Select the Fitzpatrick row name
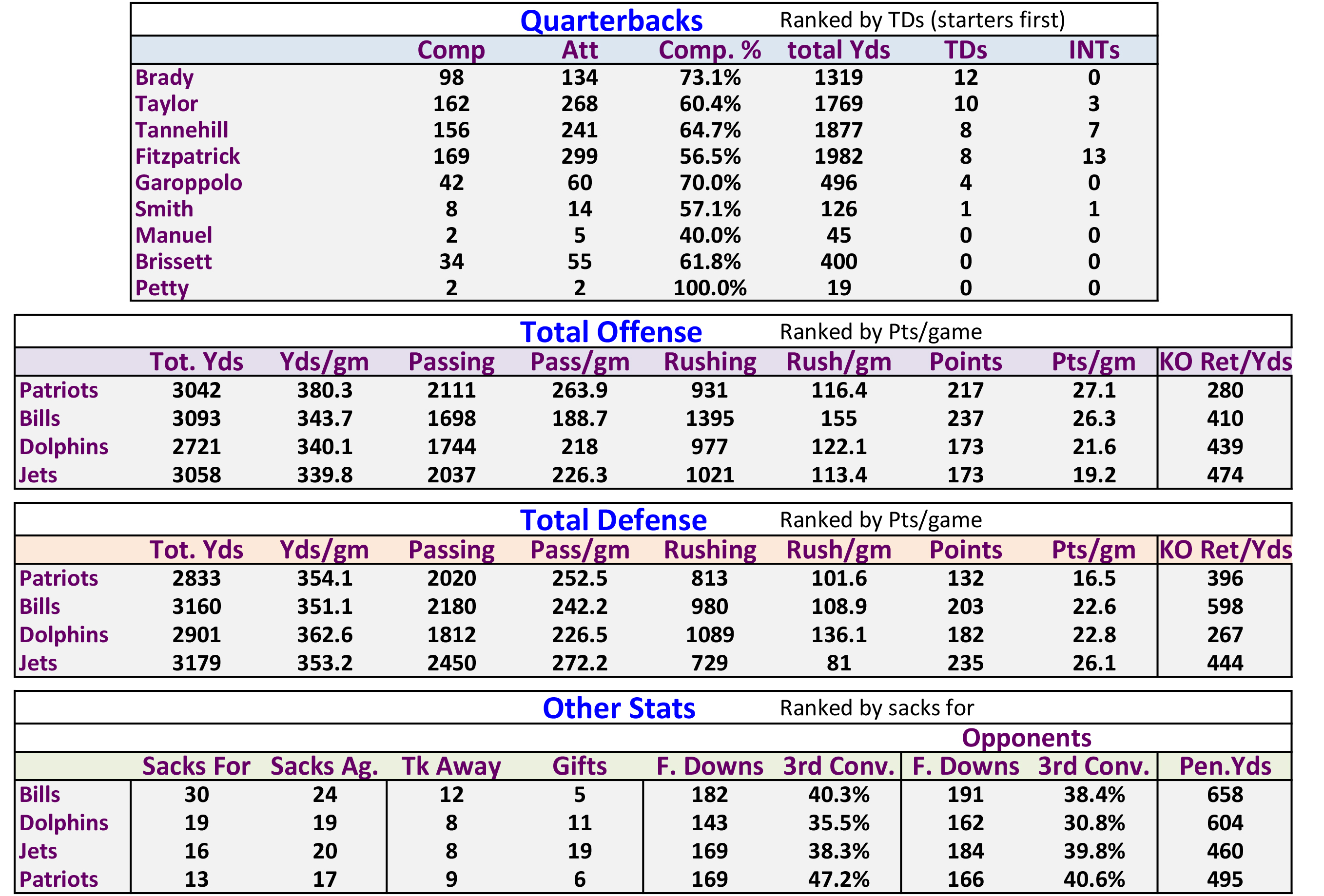Screen dimensions: 1324x896 click(x=187, y=156)
